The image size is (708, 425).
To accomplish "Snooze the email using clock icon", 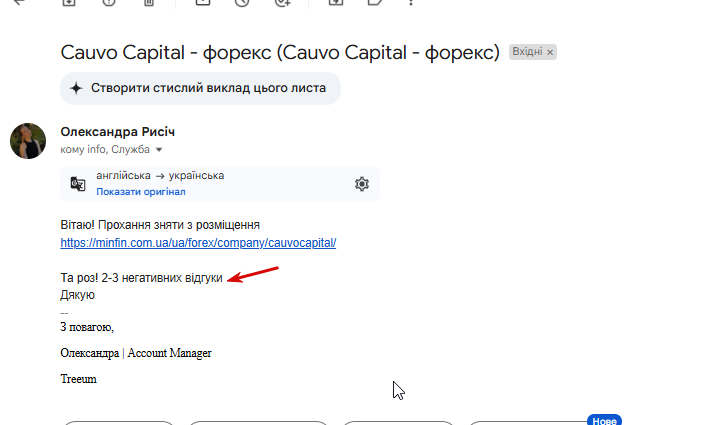I will [x=242, y=2].
